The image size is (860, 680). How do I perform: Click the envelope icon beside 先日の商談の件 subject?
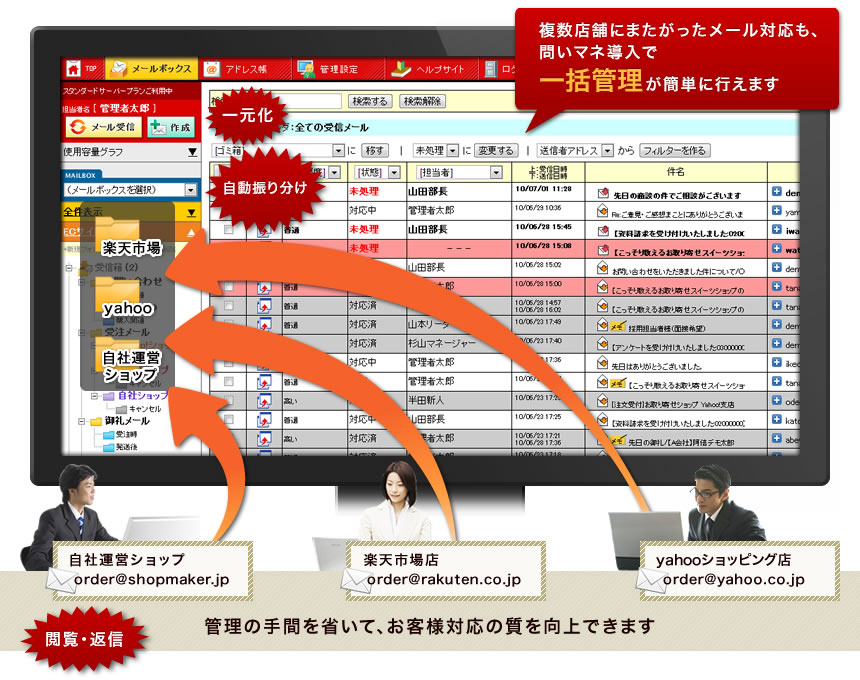[602, 190]
